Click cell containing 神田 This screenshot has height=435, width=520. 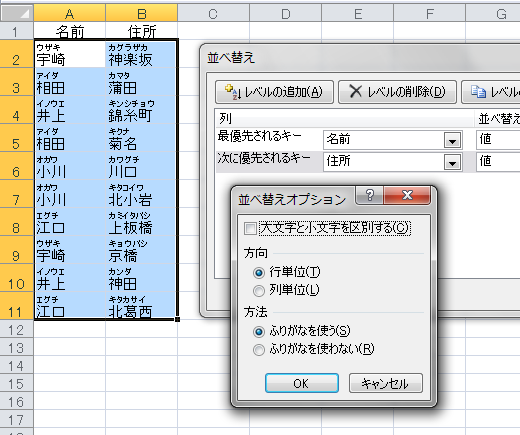pyautogui.click(x=141, y=278)
